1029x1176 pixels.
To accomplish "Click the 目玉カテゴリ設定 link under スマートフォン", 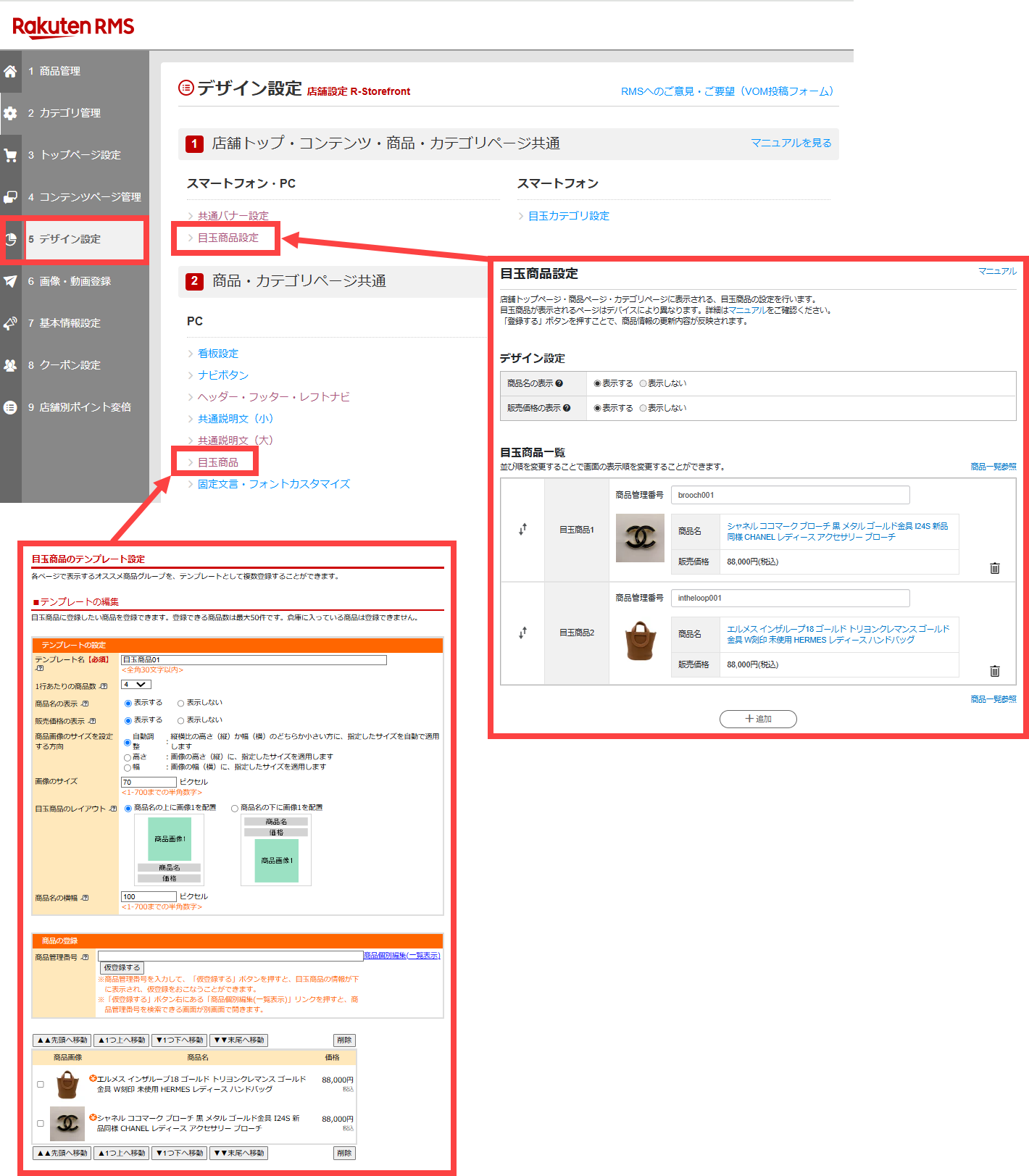I will click(x=568, y=216).
